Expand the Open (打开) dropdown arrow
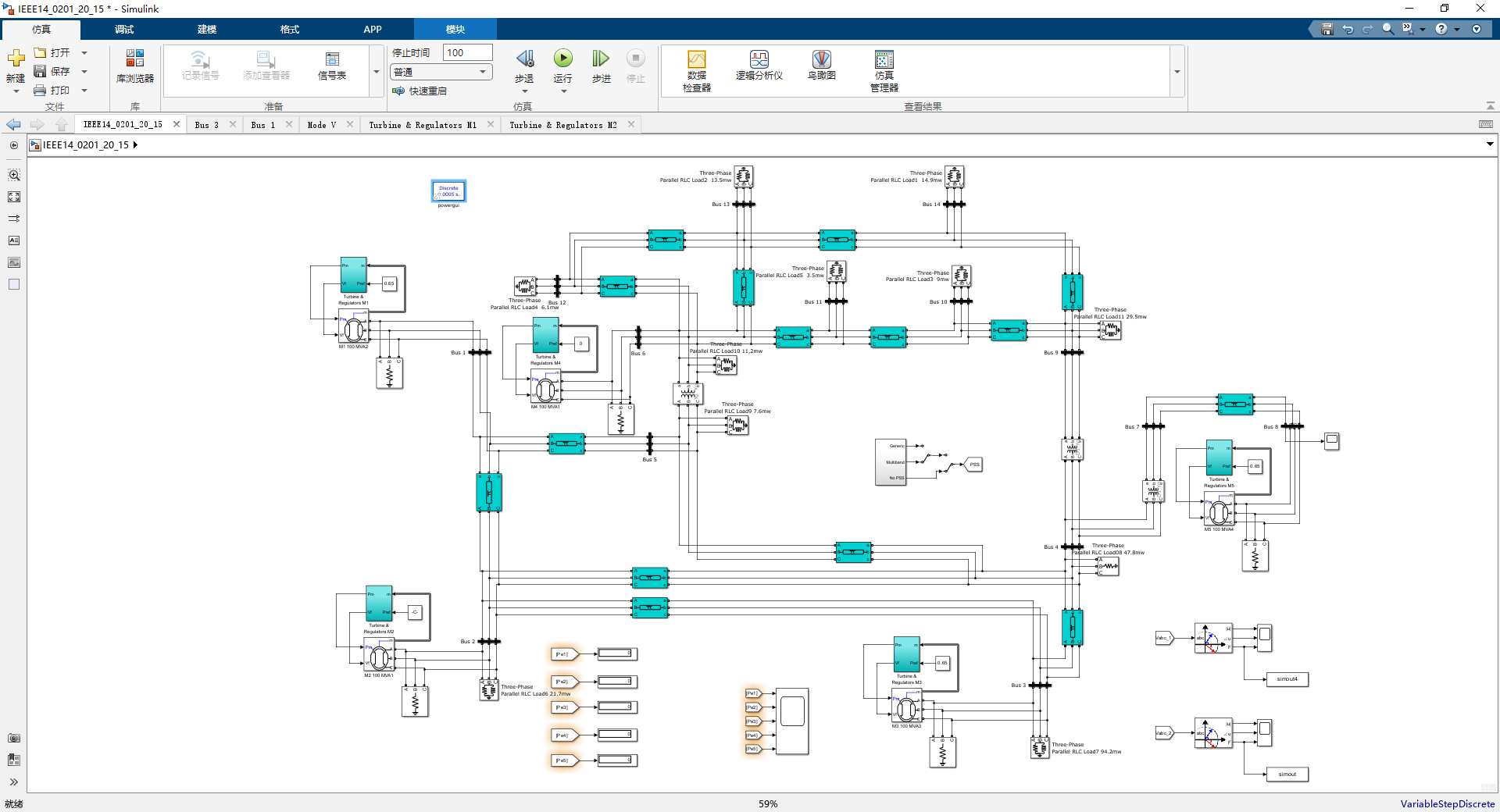1500x812 pixels. coord(84,53)
